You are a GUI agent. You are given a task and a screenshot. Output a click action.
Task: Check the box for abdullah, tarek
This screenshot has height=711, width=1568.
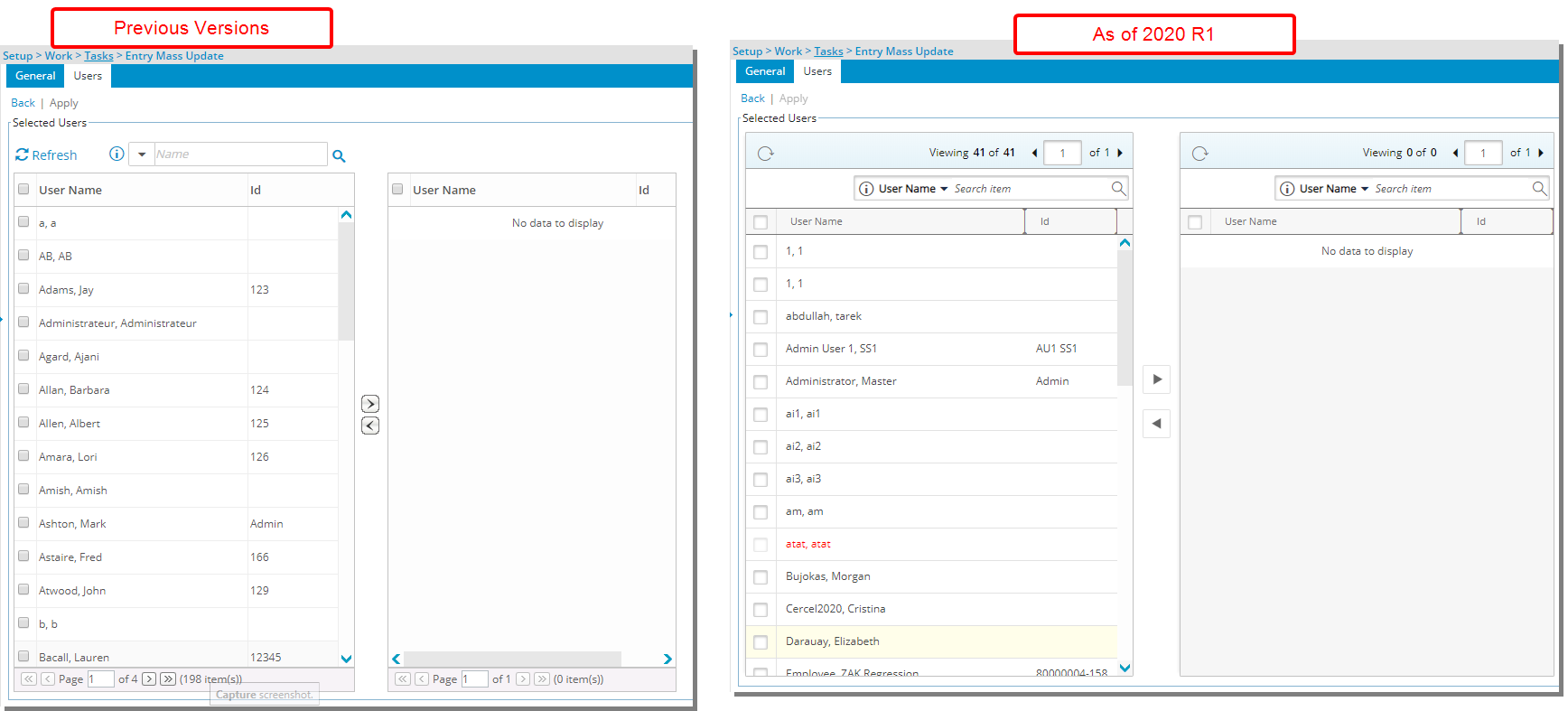pos(761,317)
